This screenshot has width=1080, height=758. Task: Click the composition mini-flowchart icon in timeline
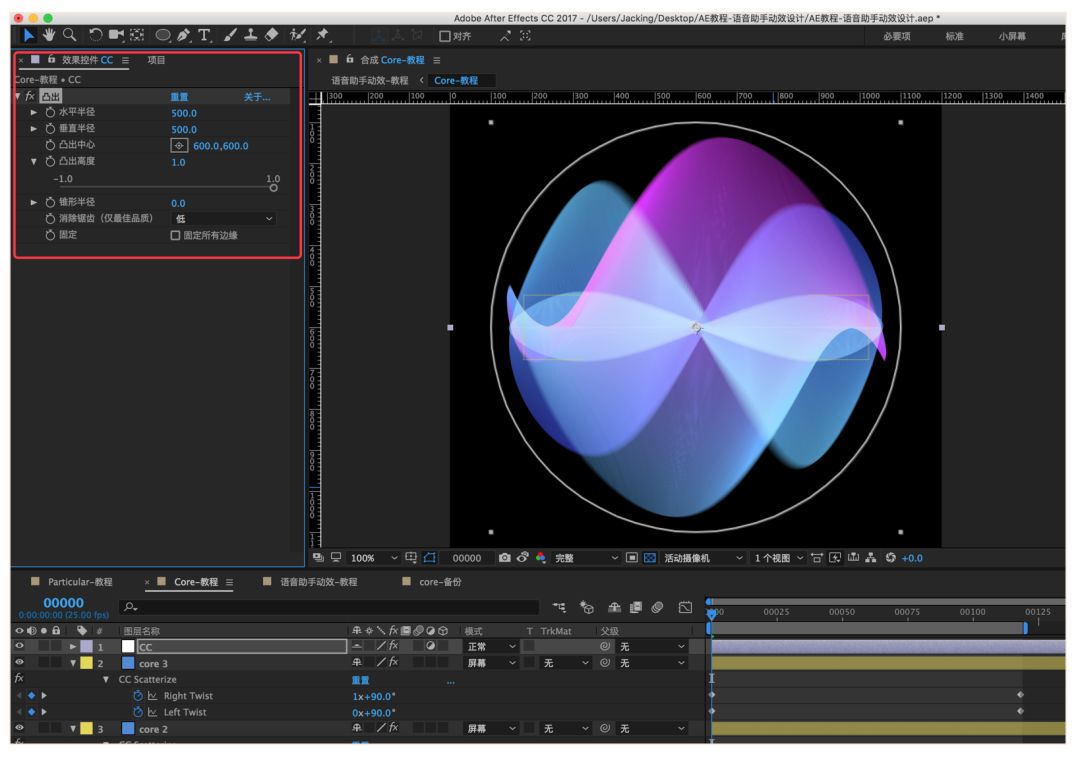[x=559, y=607]
